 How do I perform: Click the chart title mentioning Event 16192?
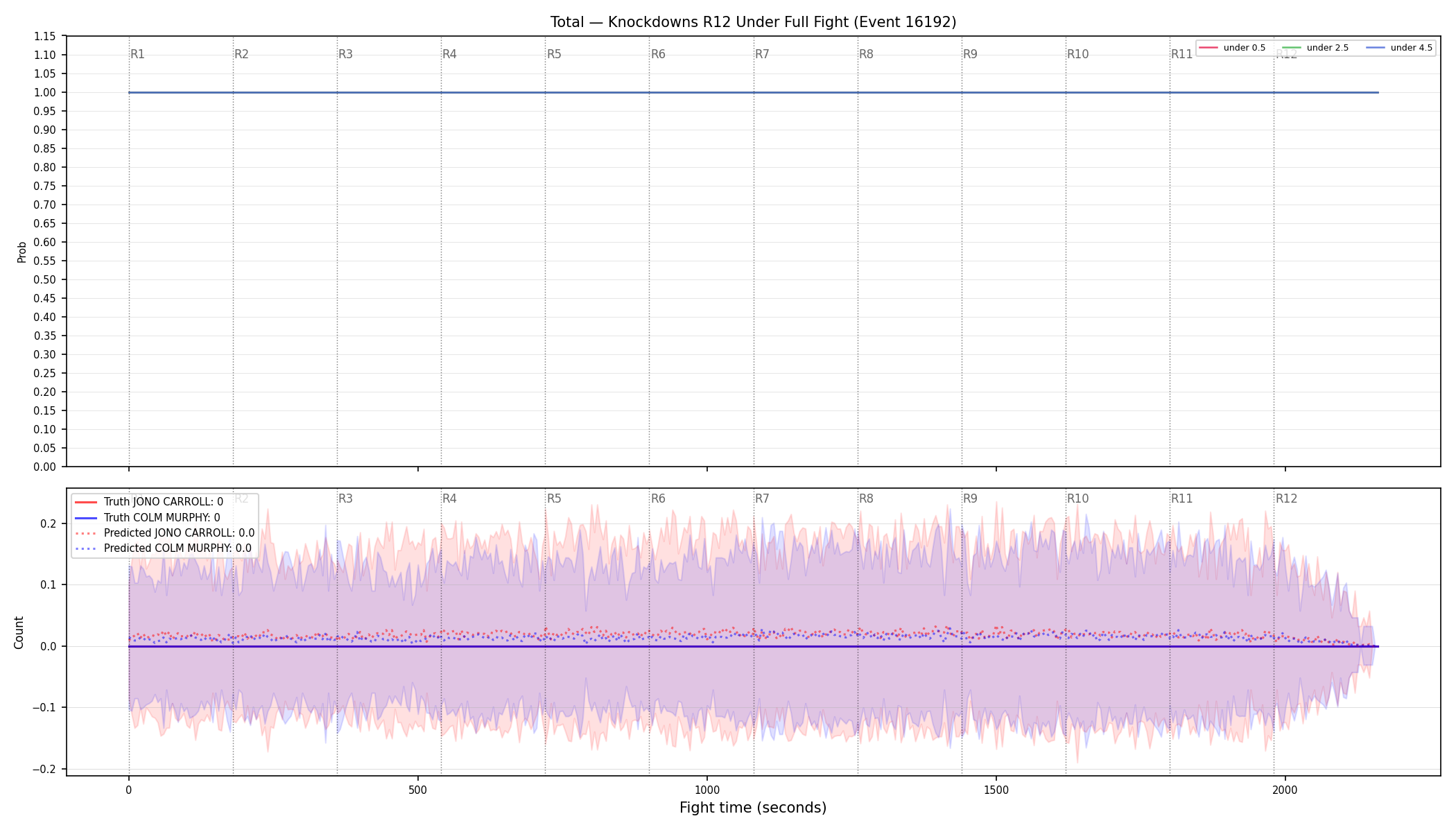click(x=753, y=22)
